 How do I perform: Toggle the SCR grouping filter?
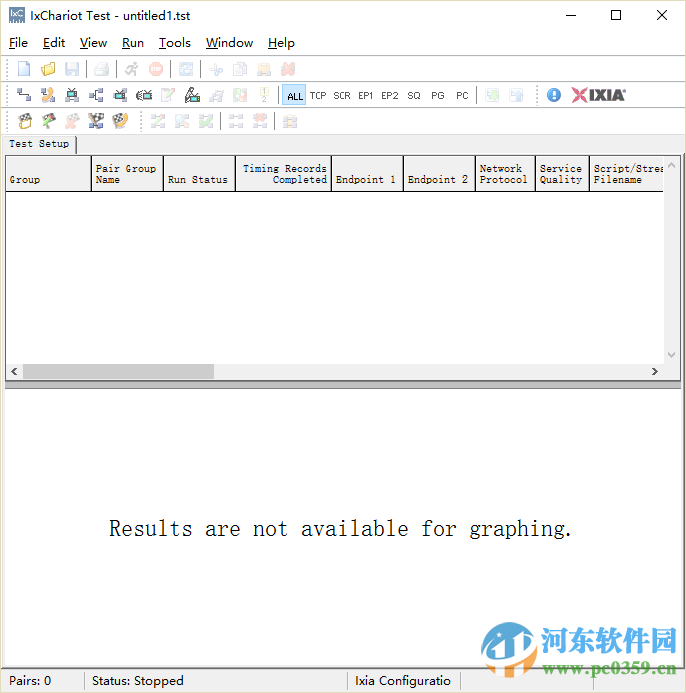(x=342, y=95)
